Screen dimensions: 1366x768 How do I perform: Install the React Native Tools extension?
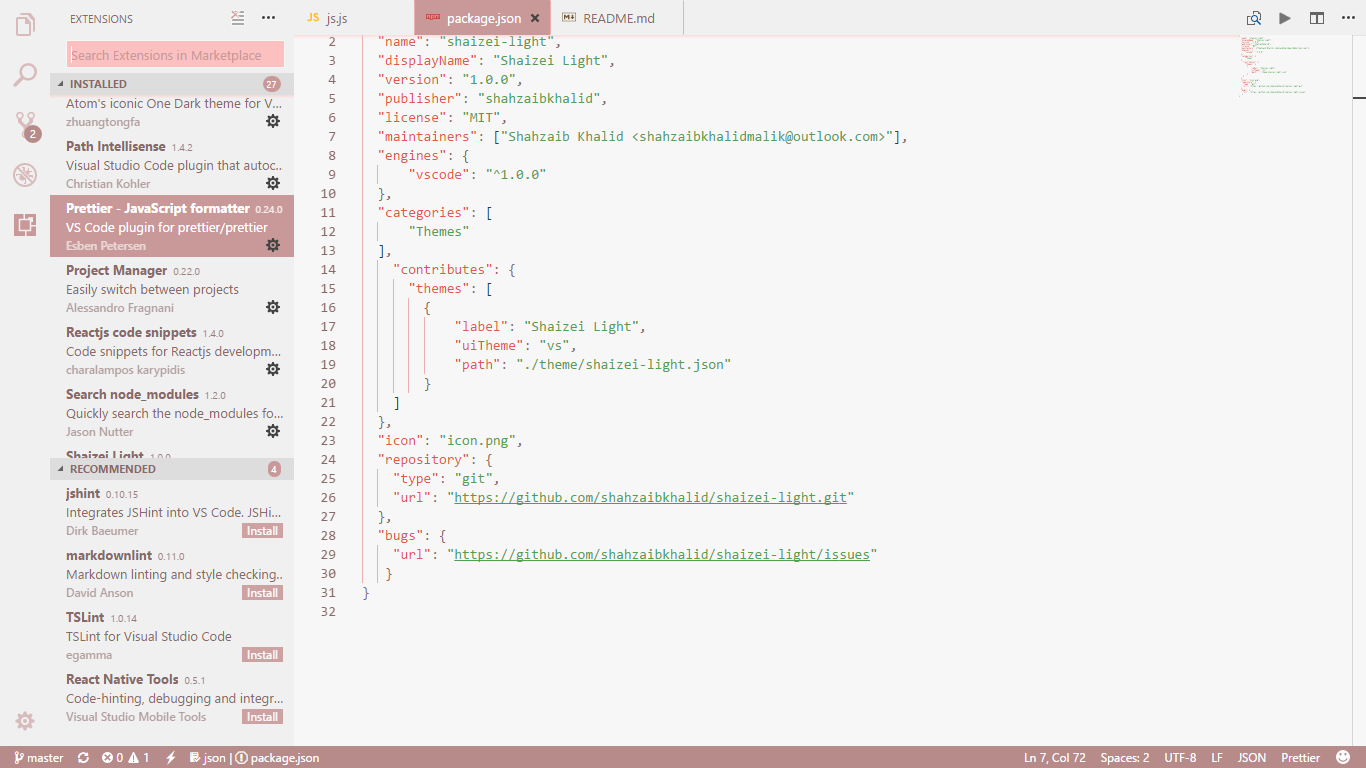[262, 717]
